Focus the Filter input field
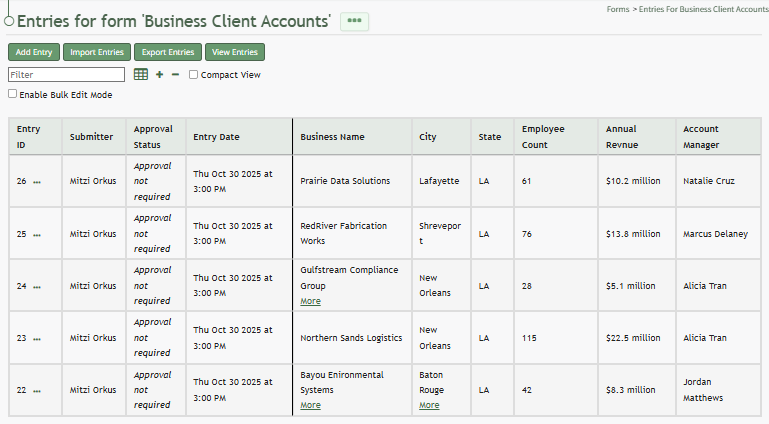 [x=66, y=75]
